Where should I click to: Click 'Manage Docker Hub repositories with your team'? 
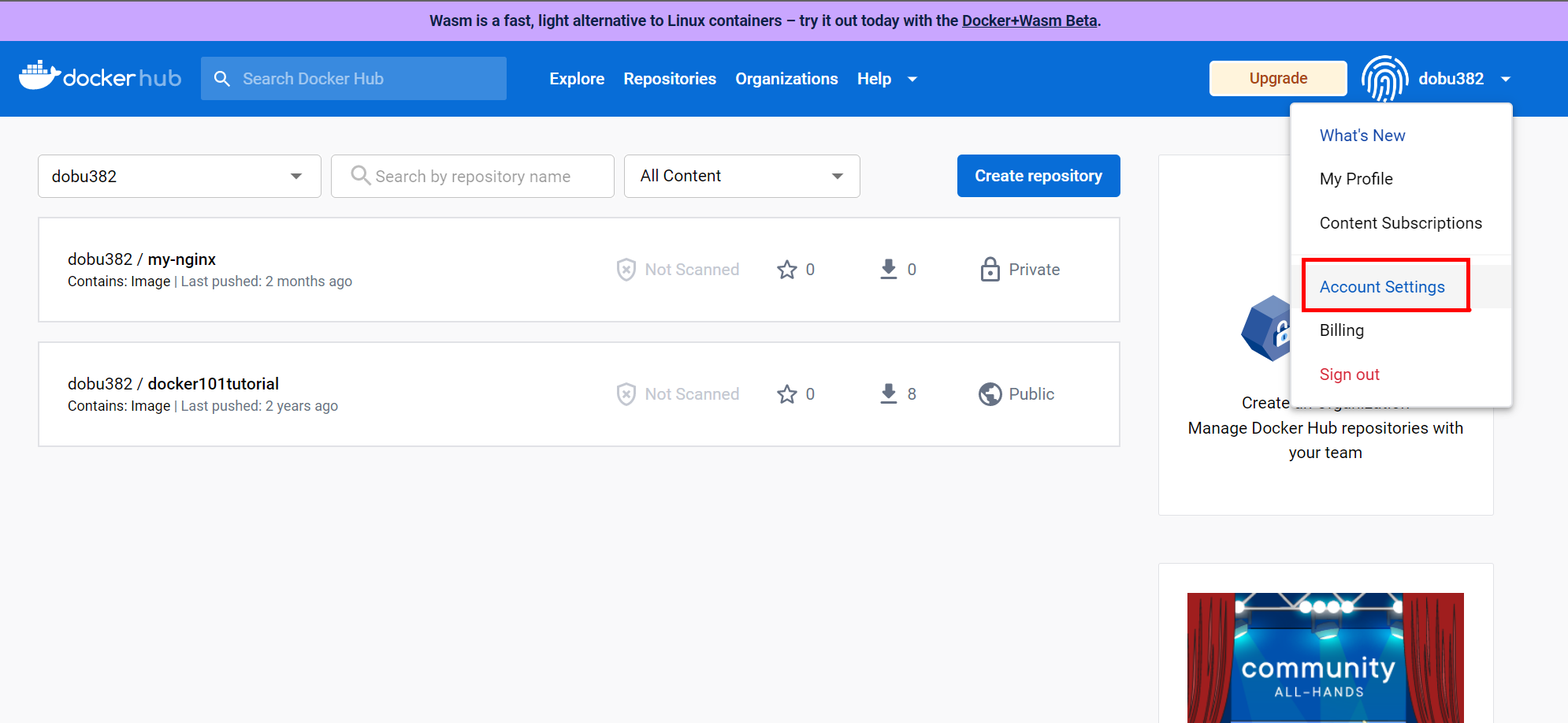click(x=1325, y=440)
